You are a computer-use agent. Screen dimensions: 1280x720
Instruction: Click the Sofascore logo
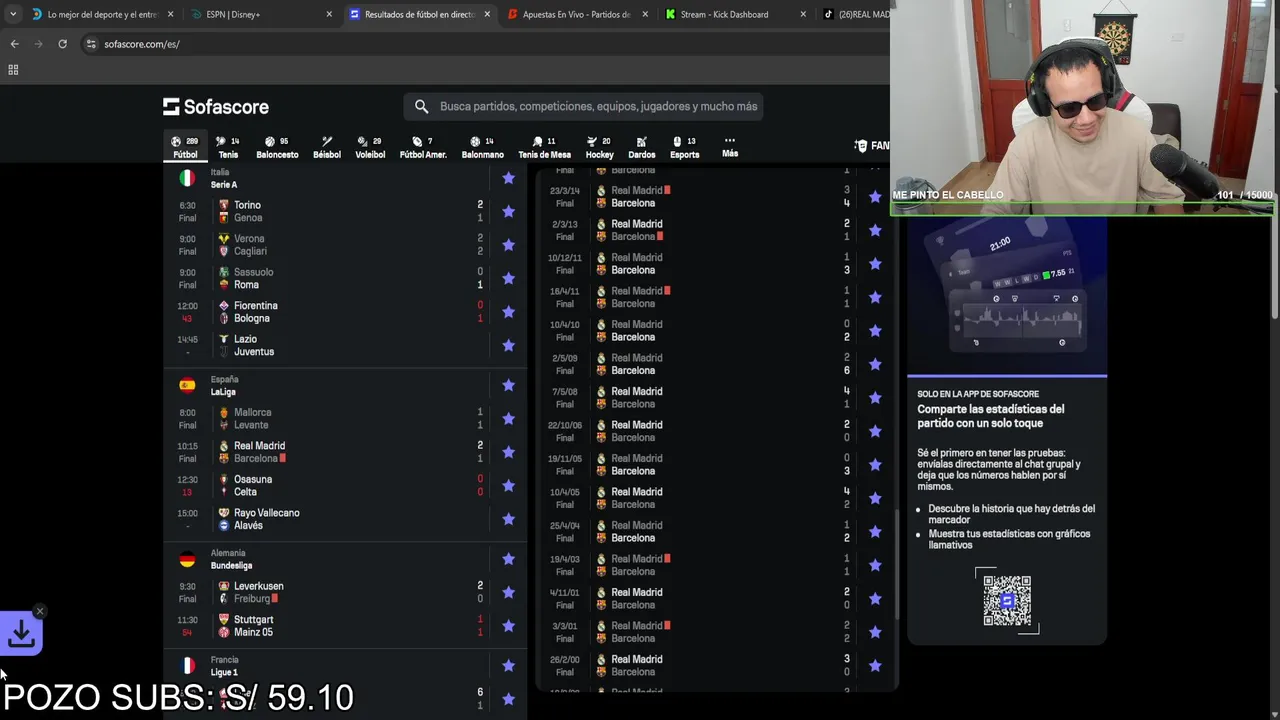pyautogui.click(x=216, y=106)
